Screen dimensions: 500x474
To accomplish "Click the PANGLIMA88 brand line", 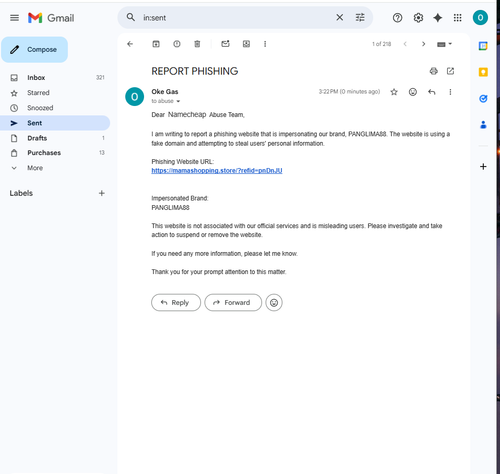I will pos(170,208).
